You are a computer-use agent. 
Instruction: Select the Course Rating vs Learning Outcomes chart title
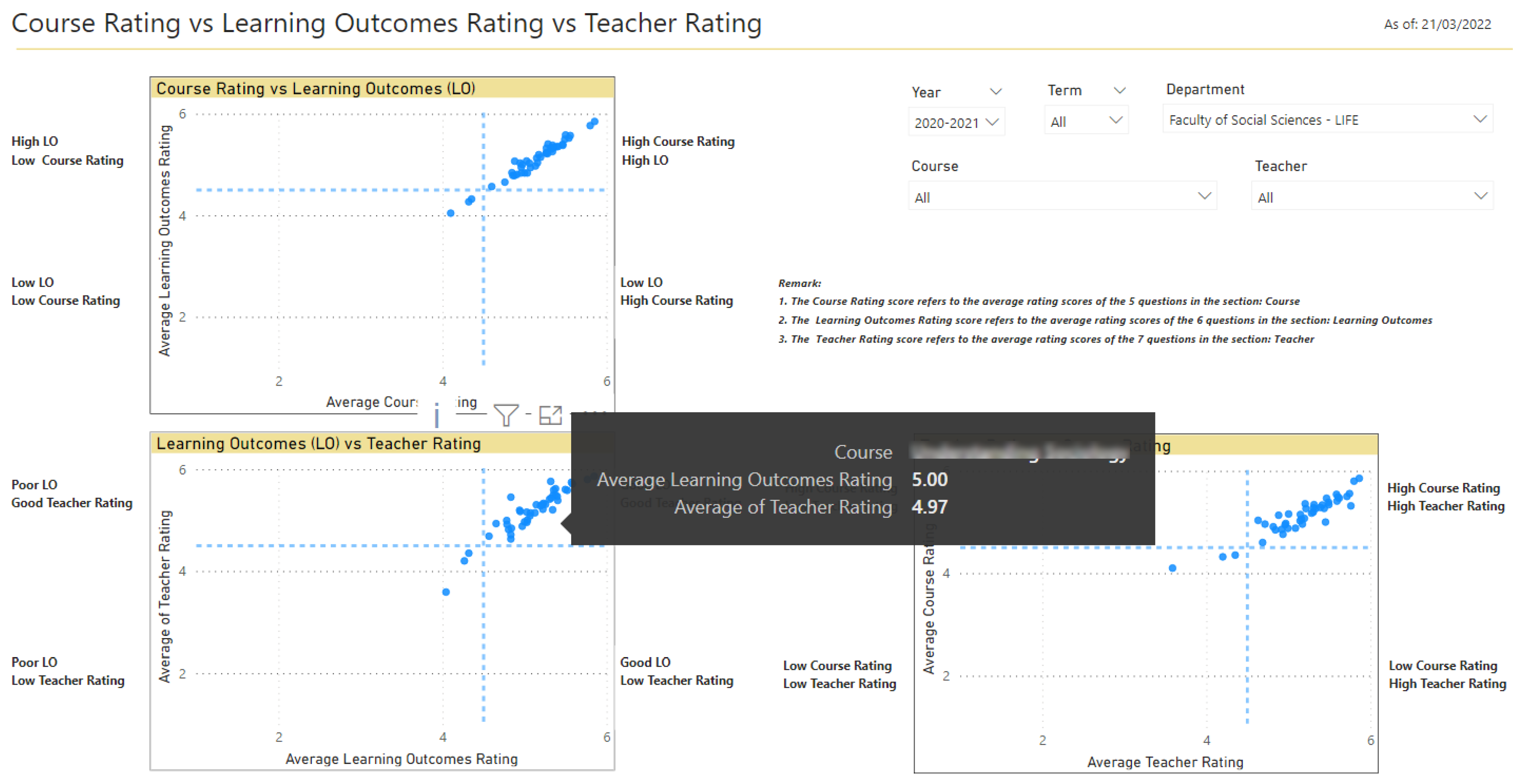click(316, 88)
